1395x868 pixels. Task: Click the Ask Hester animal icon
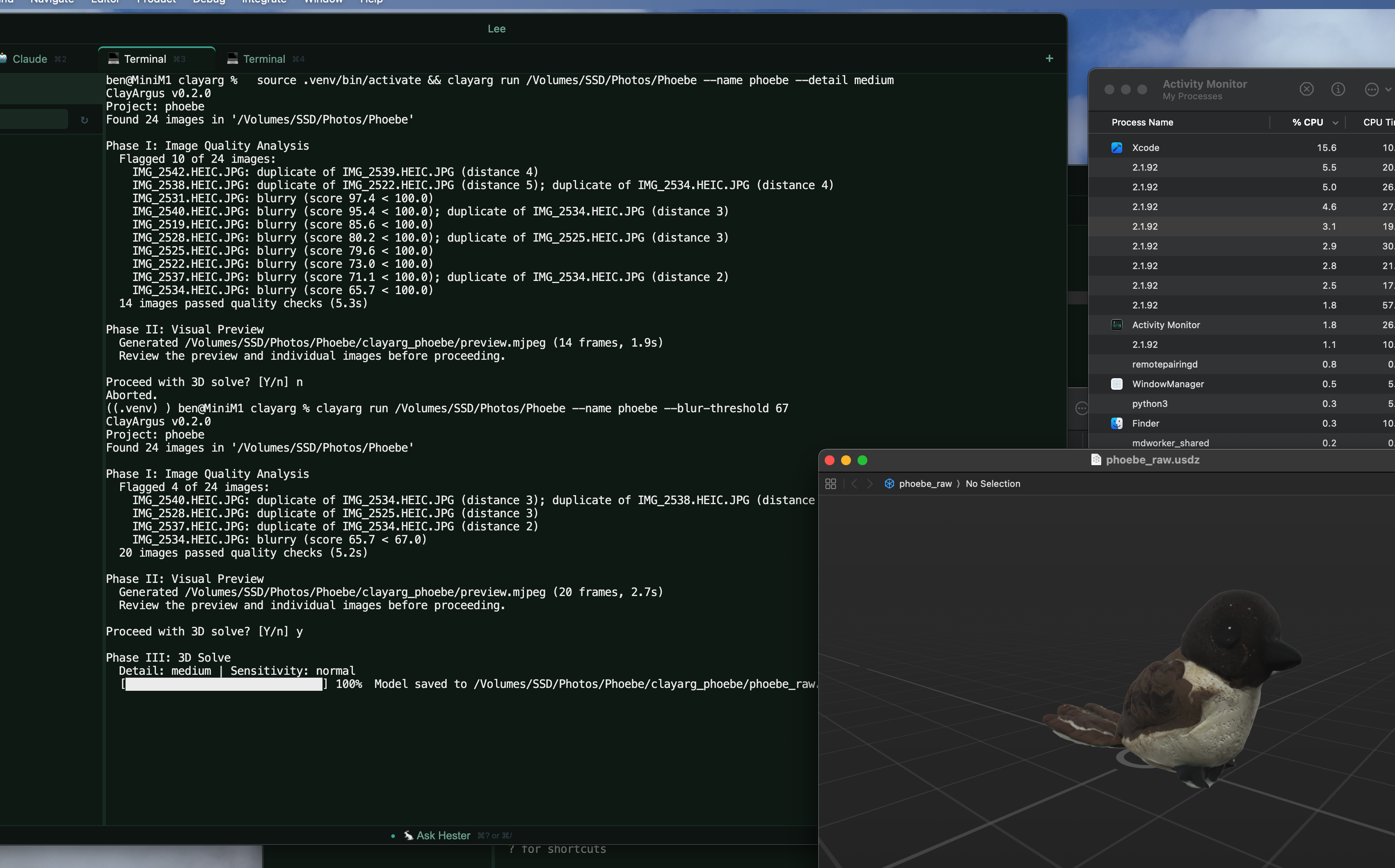point(408,835)
